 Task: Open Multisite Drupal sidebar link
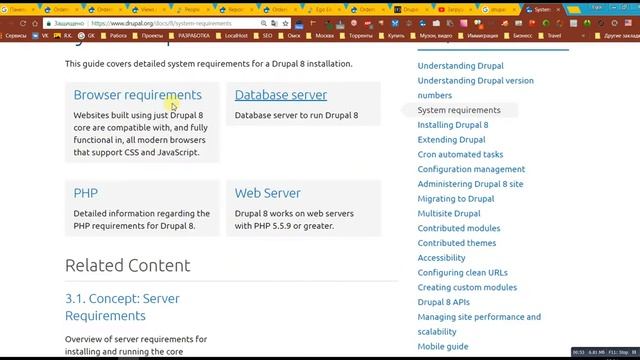click(x=449, y=213)
